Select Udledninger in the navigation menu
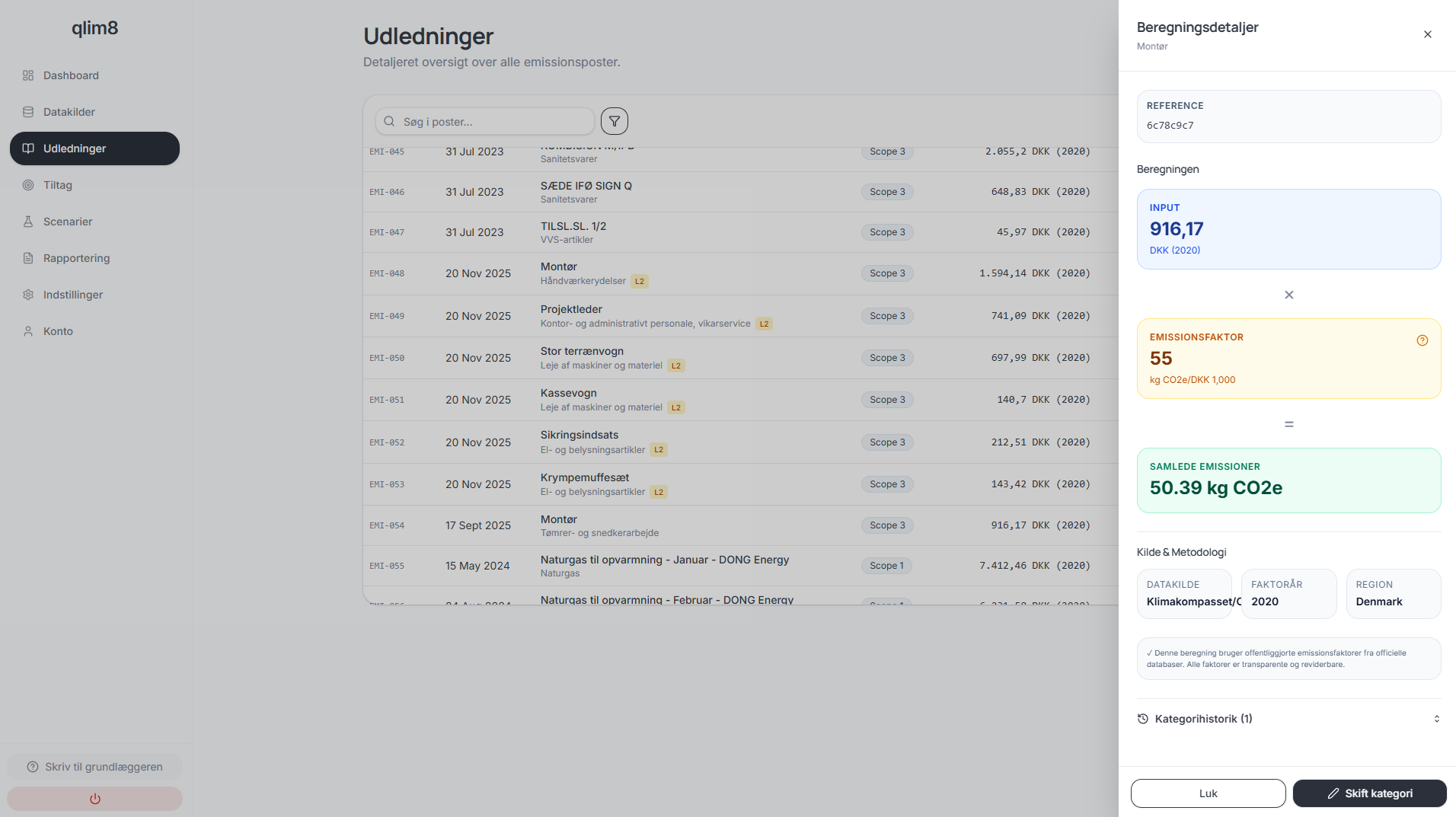The height and width of the screenshot is (817, 1456). point(75,148)
